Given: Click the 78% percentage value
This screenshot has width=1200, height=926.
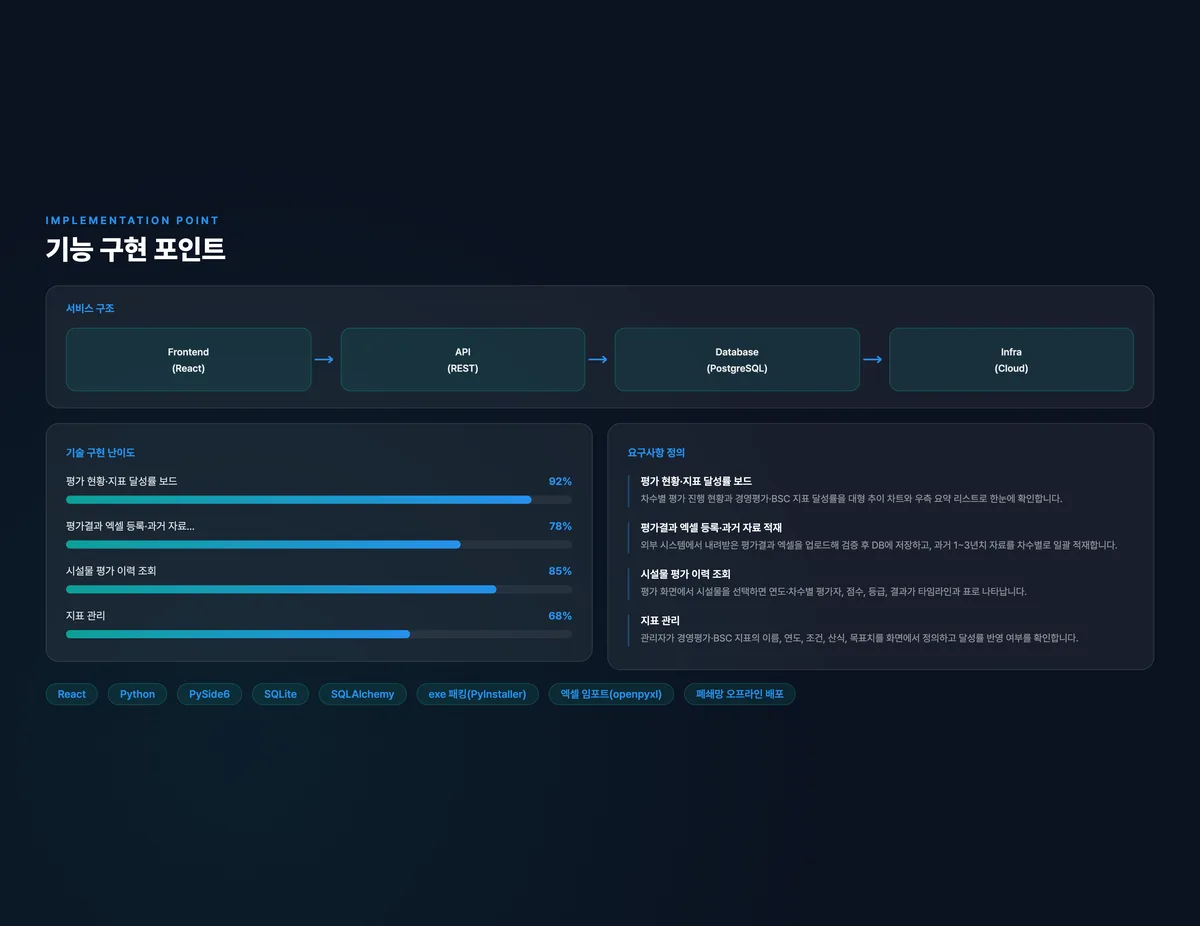Looking at the screenshot, I should point(560,526).
